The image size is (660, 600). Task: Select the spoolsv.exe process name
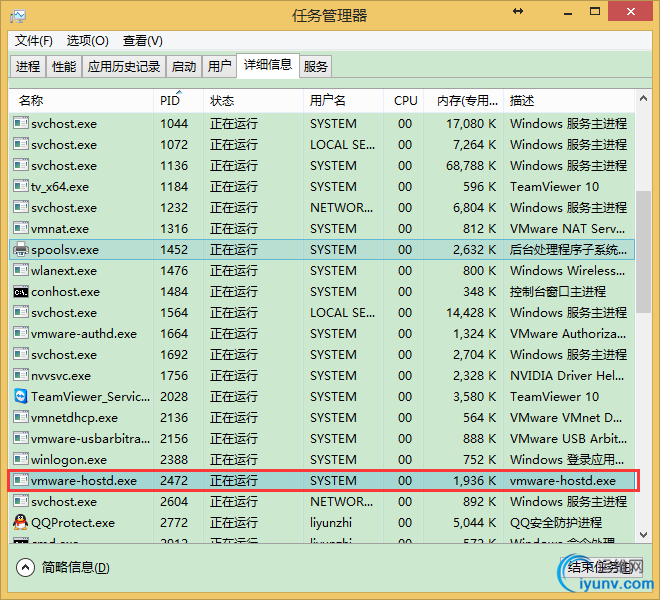coord(65,250)
